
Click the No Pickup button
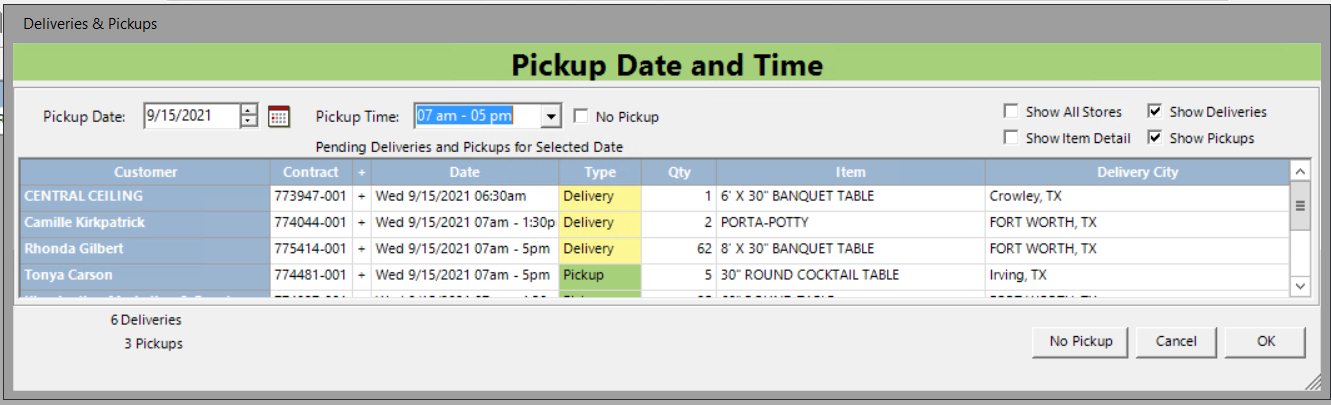pyautogui.click(x=1080, y=341)
